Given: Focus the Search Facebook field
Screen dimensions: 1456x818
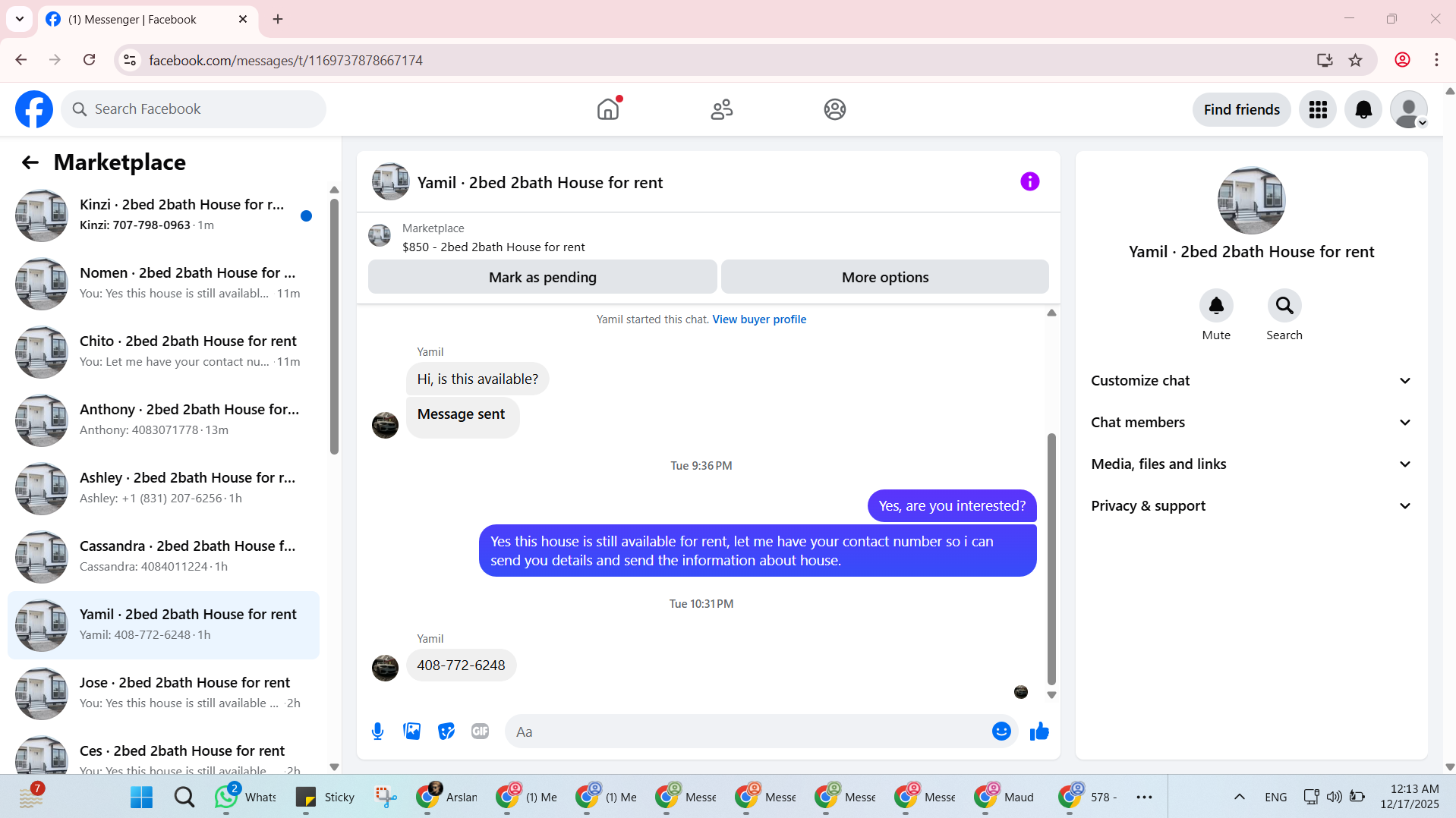Looking at the screenshot, I should point(194,109).
